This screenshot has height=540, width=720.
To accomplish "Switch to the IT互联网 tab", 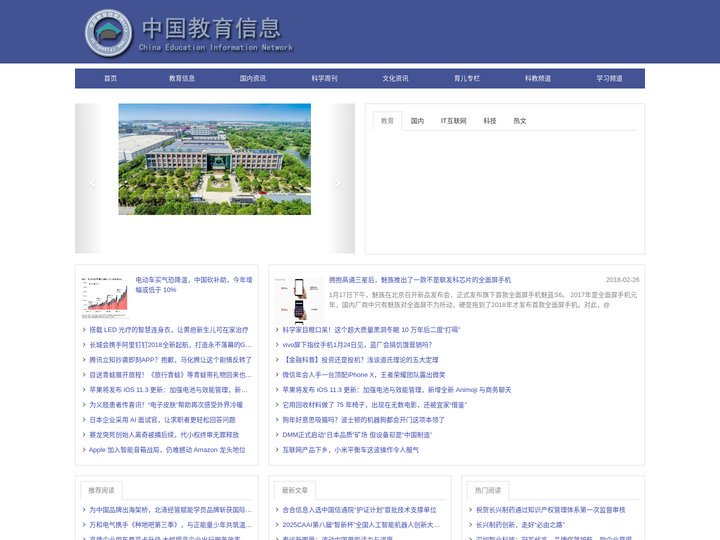I will [x=454, y=121].
